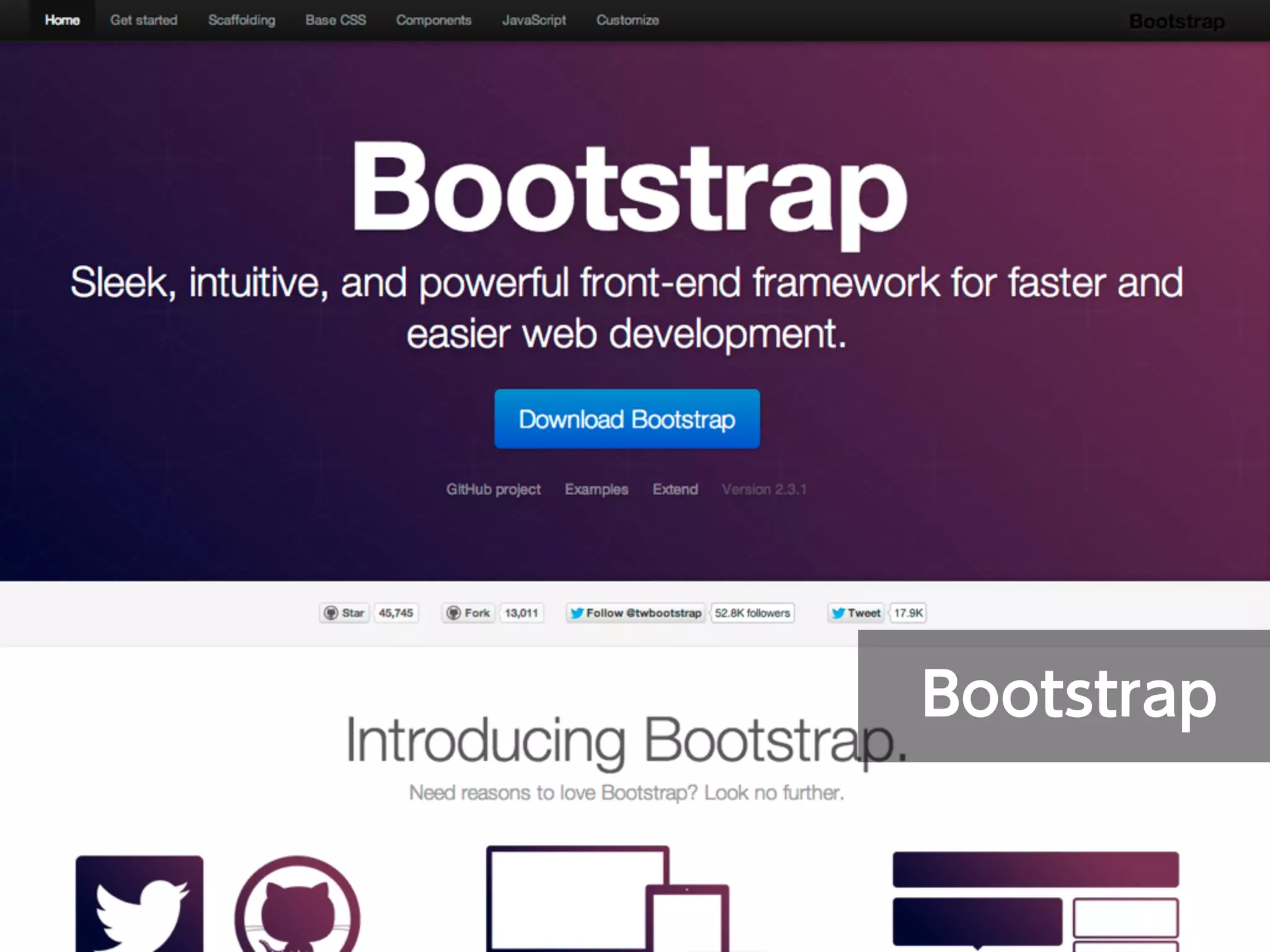The width and height of the screenshot is (1270, 952).
Task: Open Components nav link
Action: pyautogui.click(x=434, y=20)
